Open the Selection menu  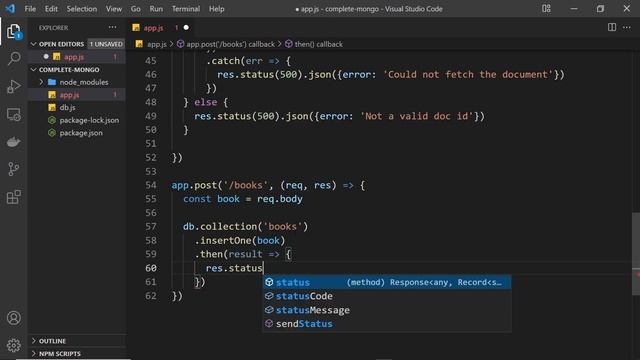pyautogui.click(x=82, y=9)
